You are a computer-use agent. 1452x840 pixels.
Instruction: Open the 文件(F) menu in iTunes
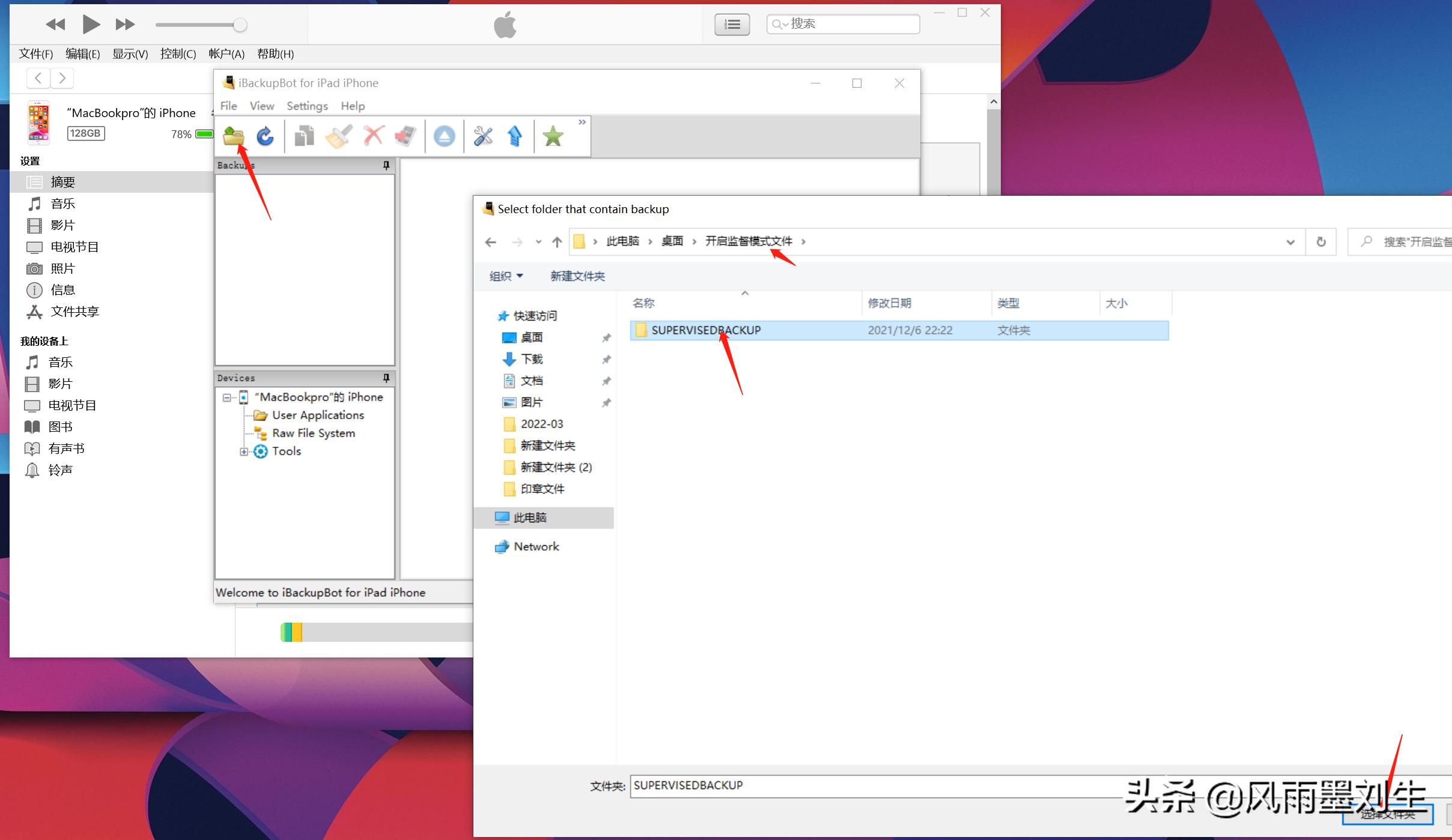[x=36, y=54]
